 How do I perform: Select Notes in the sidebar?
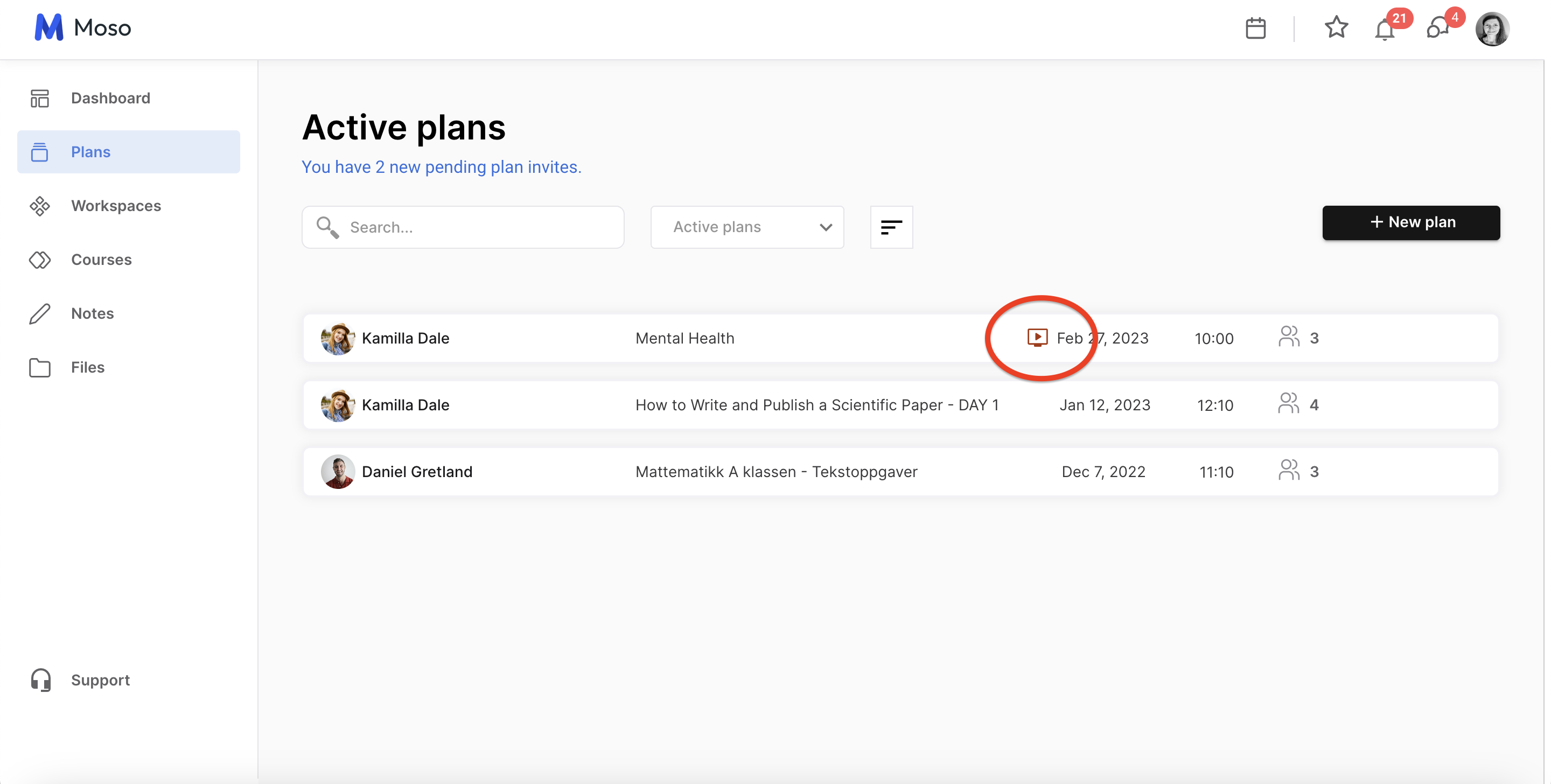(x=92, y=313)
